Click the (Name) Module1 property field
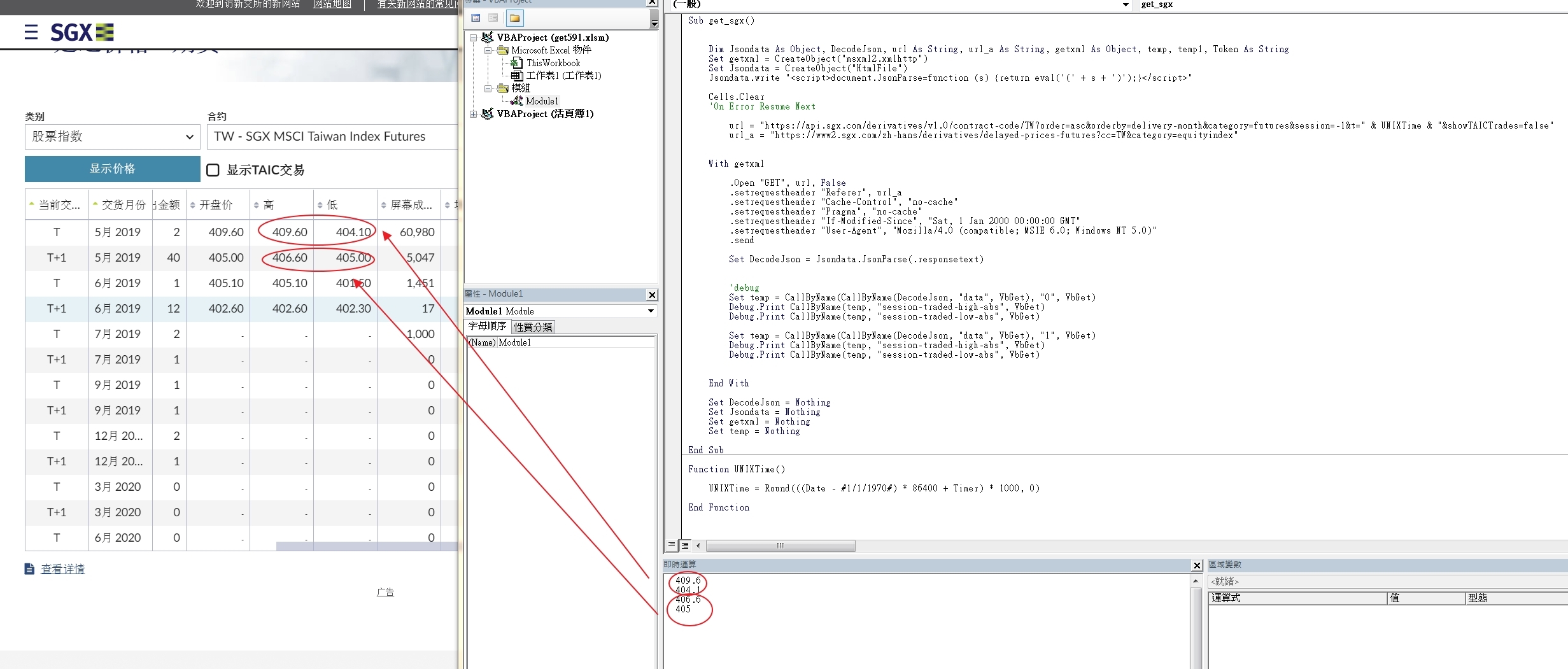 (x=560, y=342)
